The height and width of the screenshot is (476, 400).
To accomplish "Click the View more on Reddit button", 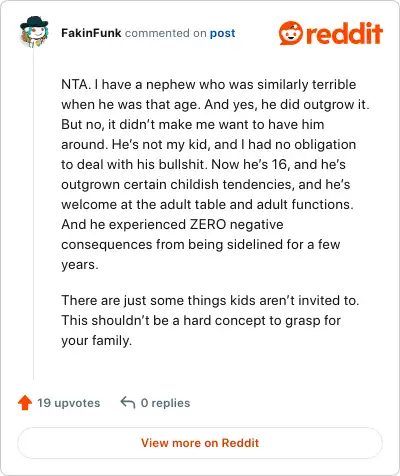I will [x=200, y=443].
